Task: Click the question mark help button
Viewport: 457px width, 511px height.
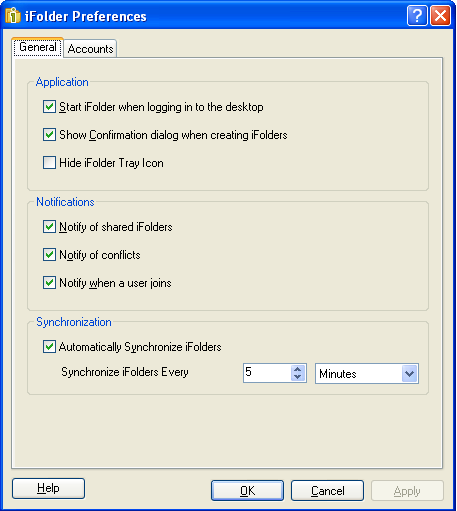Action: click(x=417, y=16)
